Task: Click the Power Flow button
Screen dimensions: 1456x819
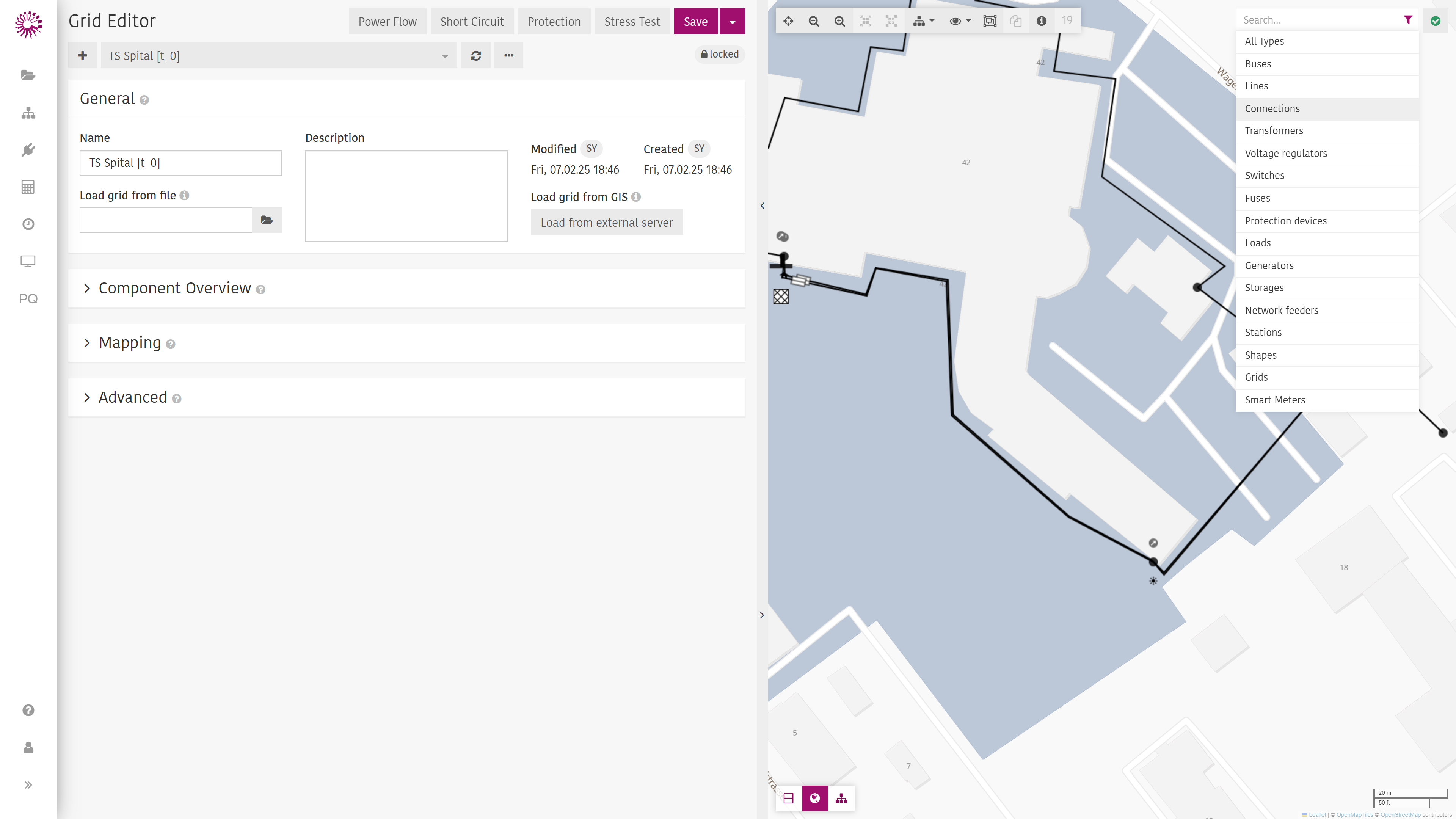Action: [x=388, y=22]
